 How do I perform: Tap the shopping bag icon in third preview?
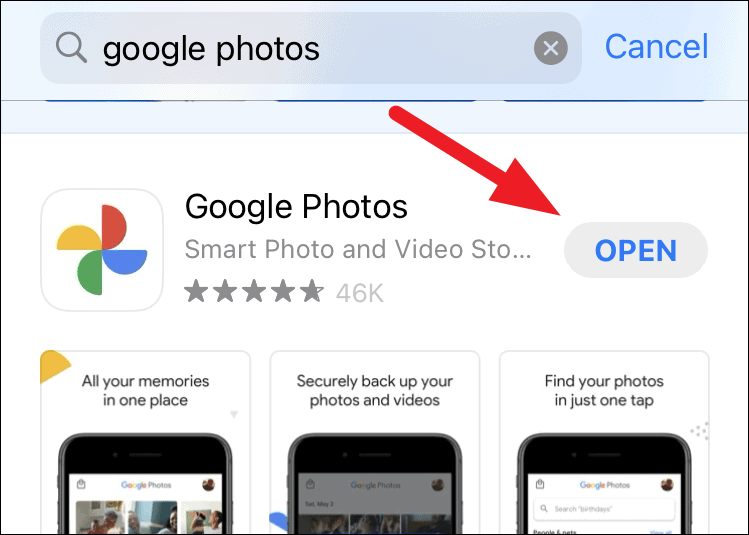click(540, 484)
